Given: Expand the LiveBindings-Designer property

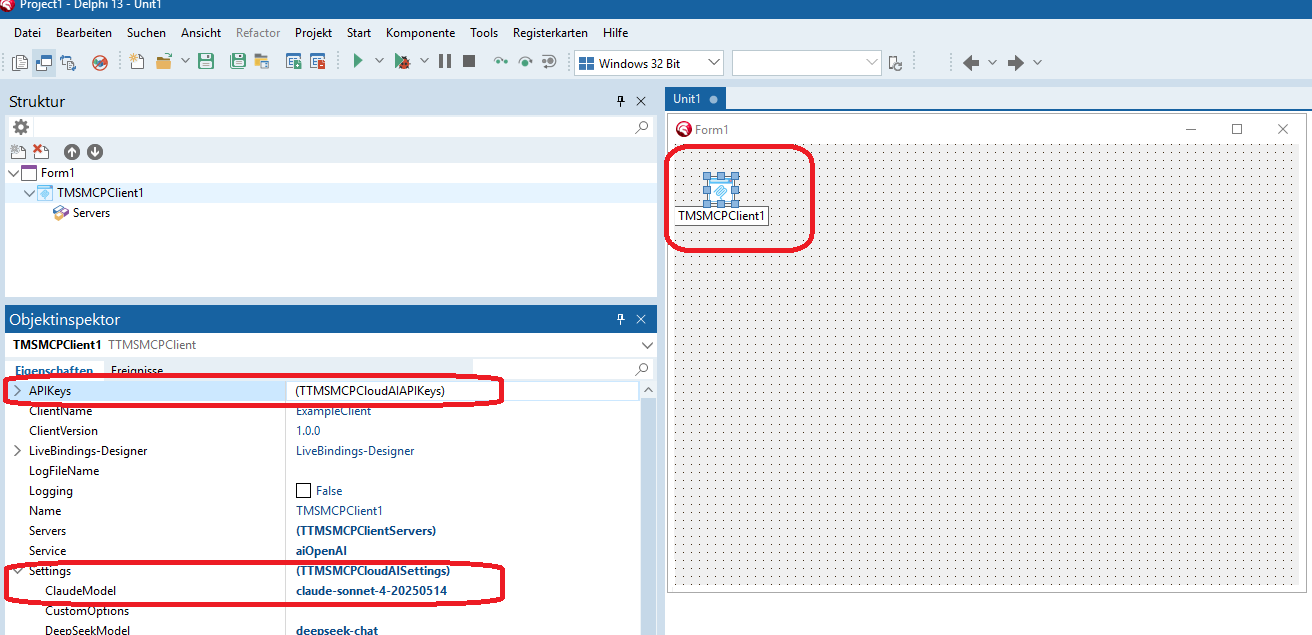Looking at the screenshot, I should tap(17, 450).
